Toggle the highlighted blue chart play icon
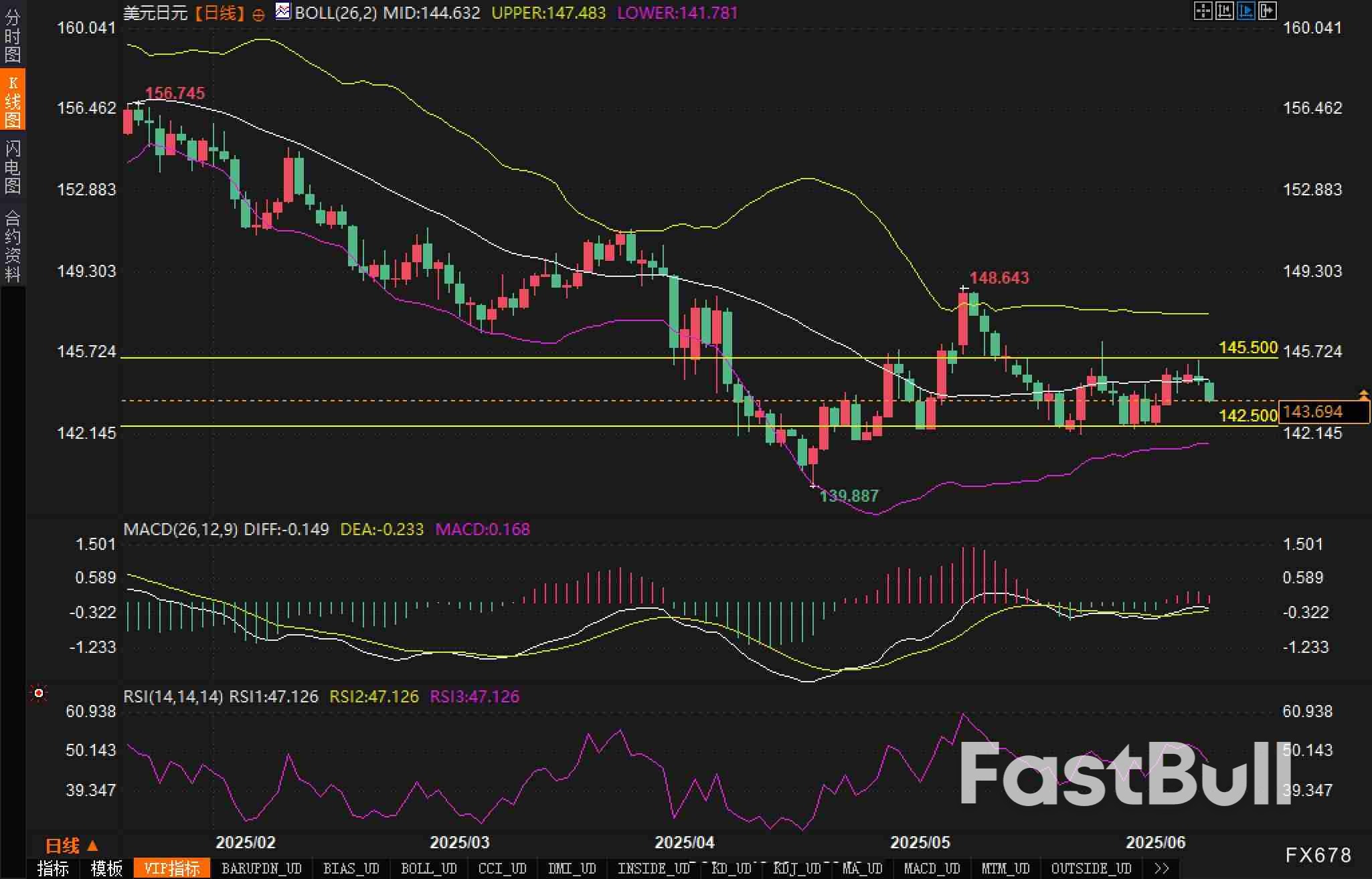The width and height of the screenshot is (1372, 879). coord(1246,11)
